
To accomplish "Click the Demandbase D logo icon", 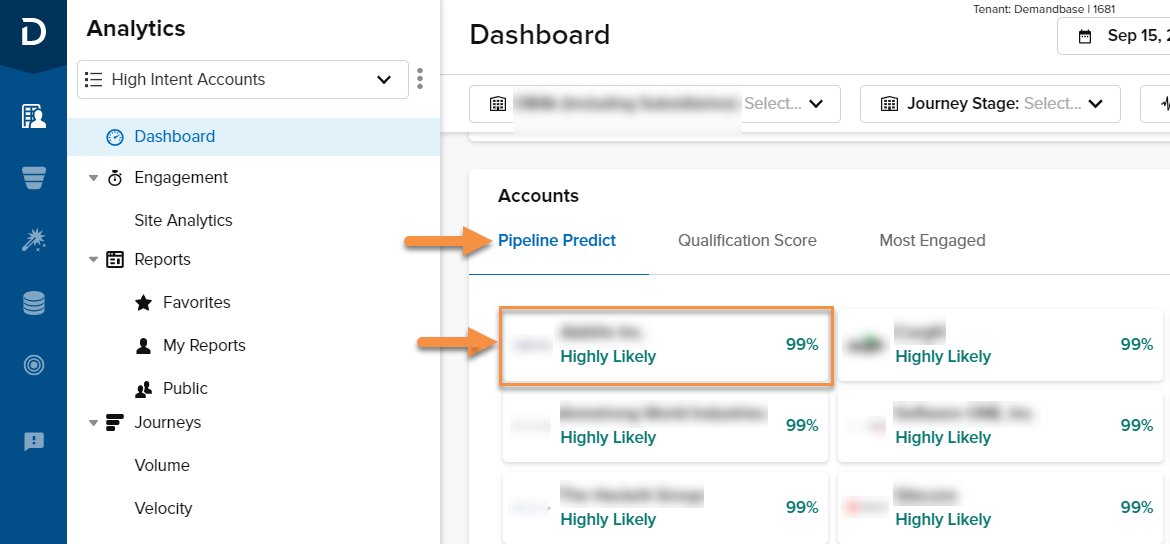I will point(34,32).
